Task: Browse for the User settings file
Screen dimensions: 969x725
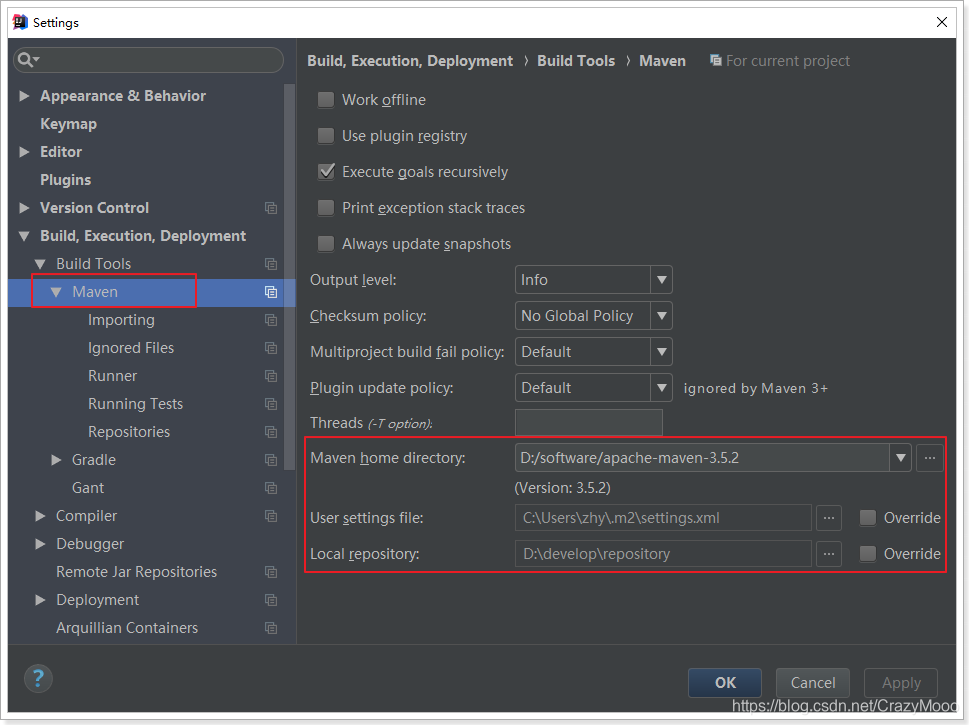Action: 829,518
